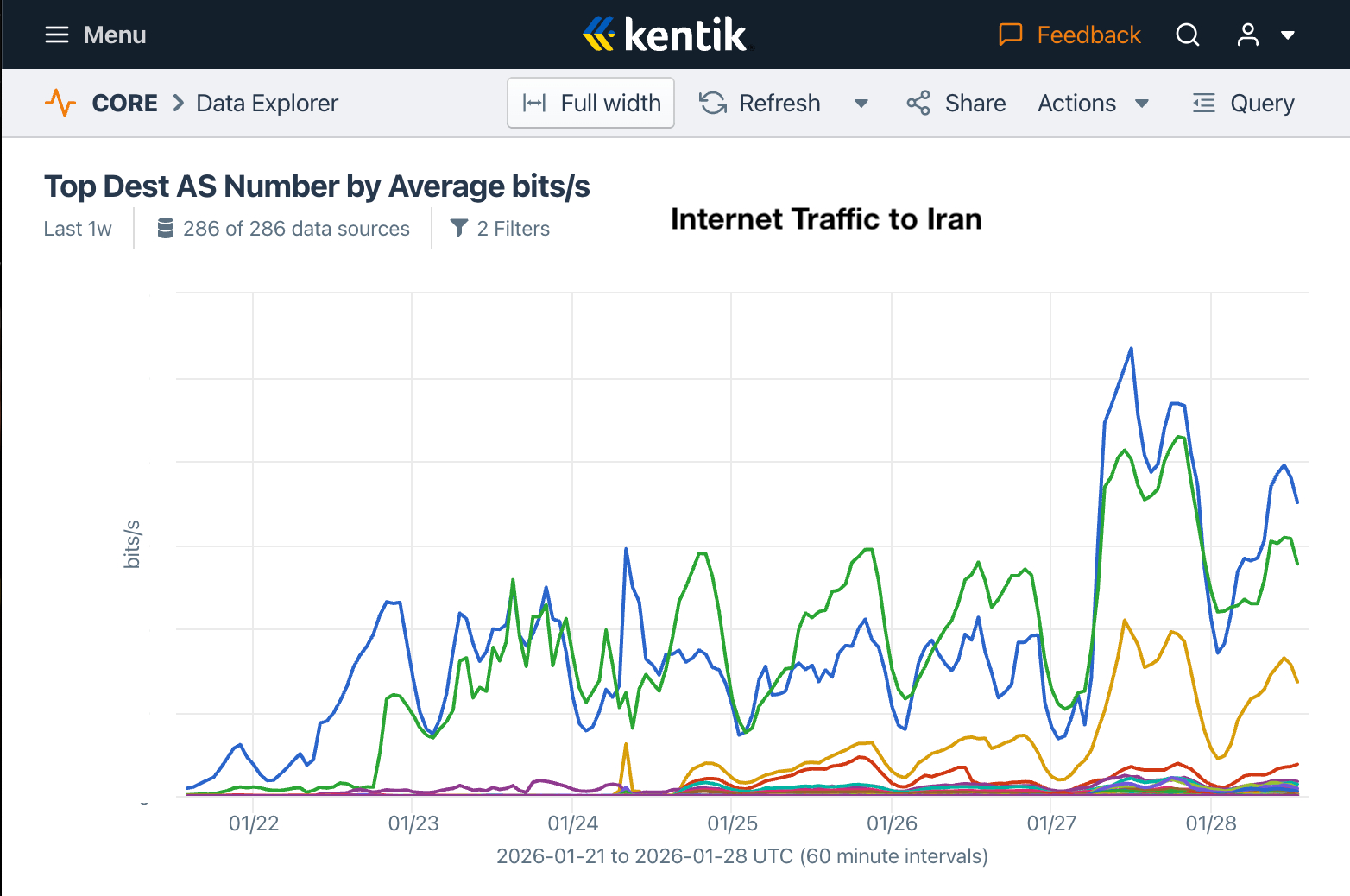
Task: Expand the user account dropdown caret
Action: pyautogui.click(x=1288, y=35)
